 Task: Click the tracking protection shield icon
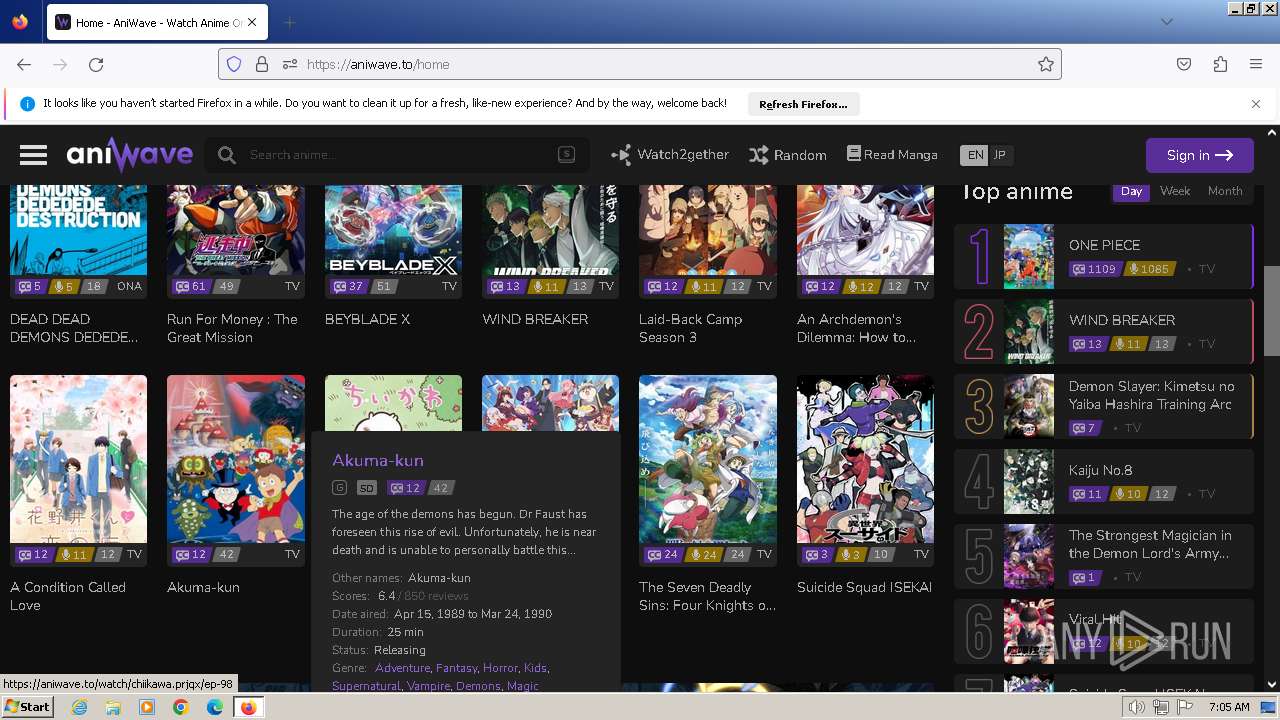click(234, 64)
